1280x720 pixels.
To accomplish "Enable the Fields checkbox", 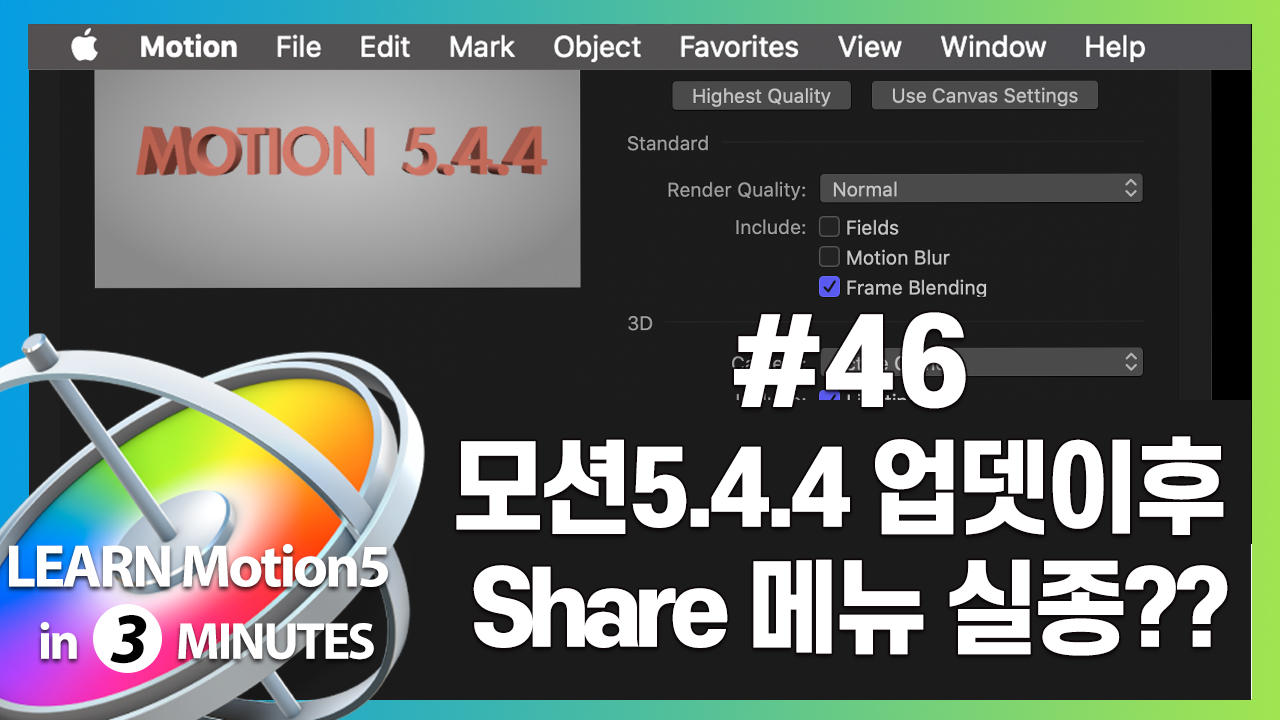I will [x=829, y=227].
